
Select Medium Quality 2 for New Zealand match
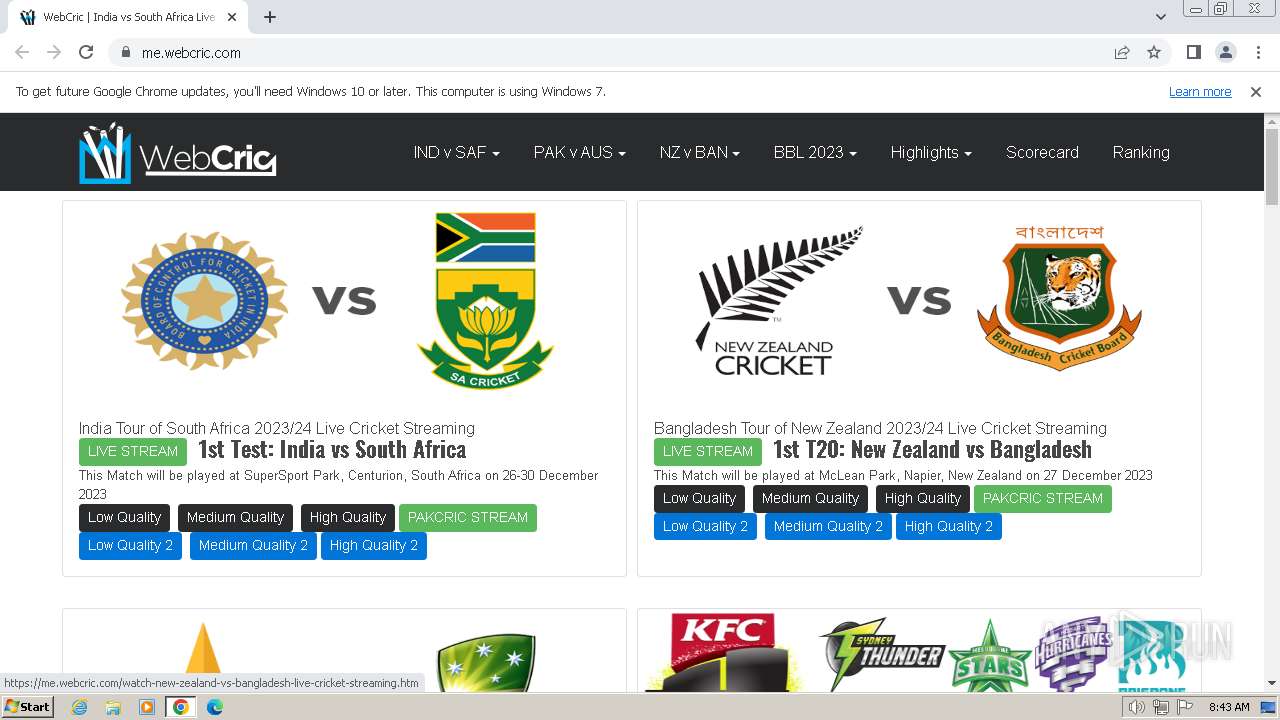point(828,527)
